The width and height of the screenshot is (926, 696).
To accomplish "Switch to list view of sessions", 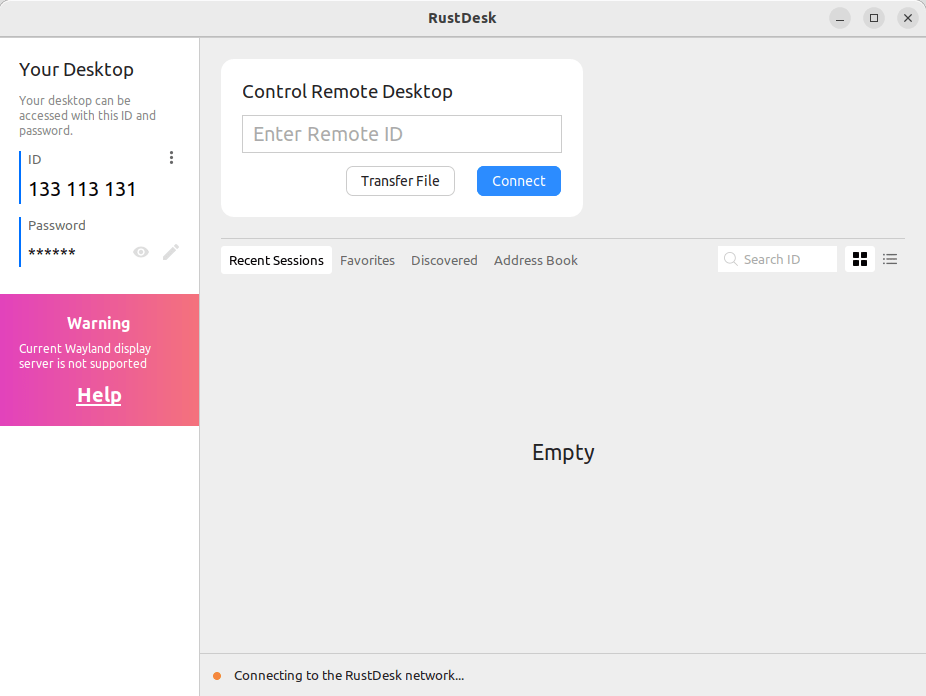I will click(x=890, y=259).
